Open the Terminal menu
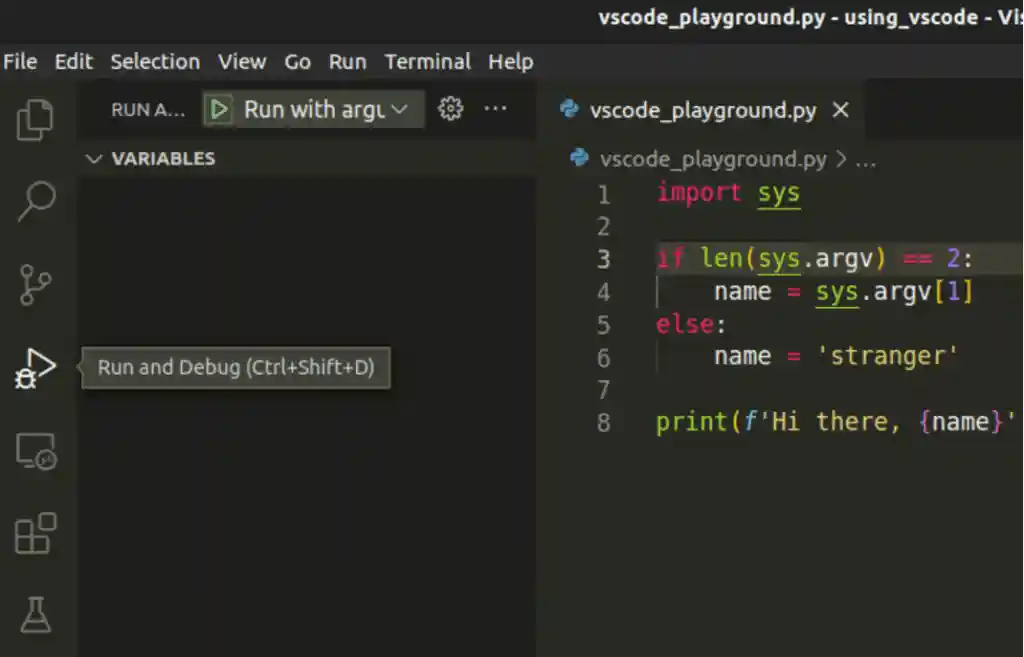The width and height of the screenshot is (1024, 657). click(427, 61)
